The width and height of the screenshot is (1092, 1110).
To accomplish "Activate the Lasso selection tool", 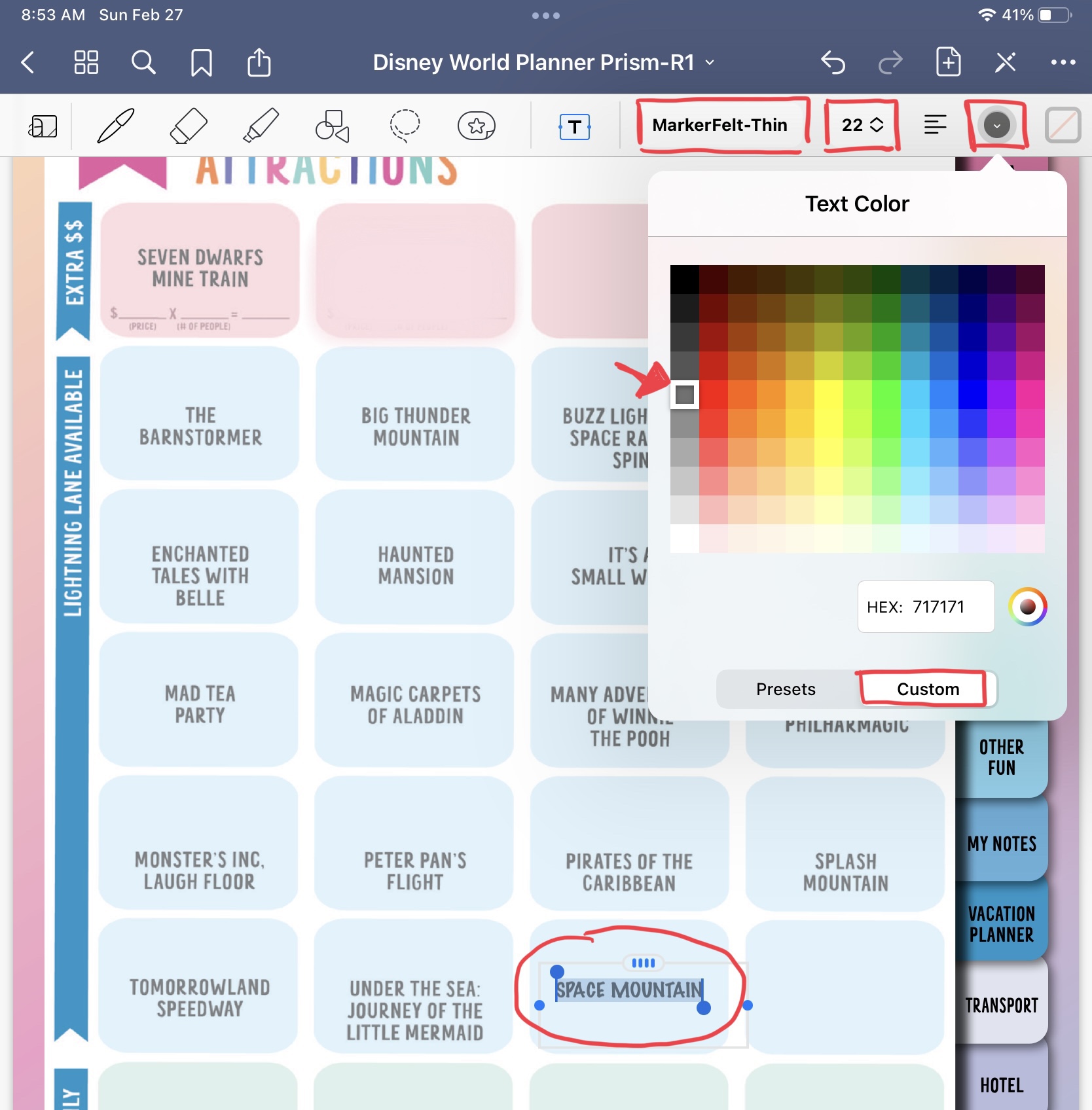I will [405, 125].
